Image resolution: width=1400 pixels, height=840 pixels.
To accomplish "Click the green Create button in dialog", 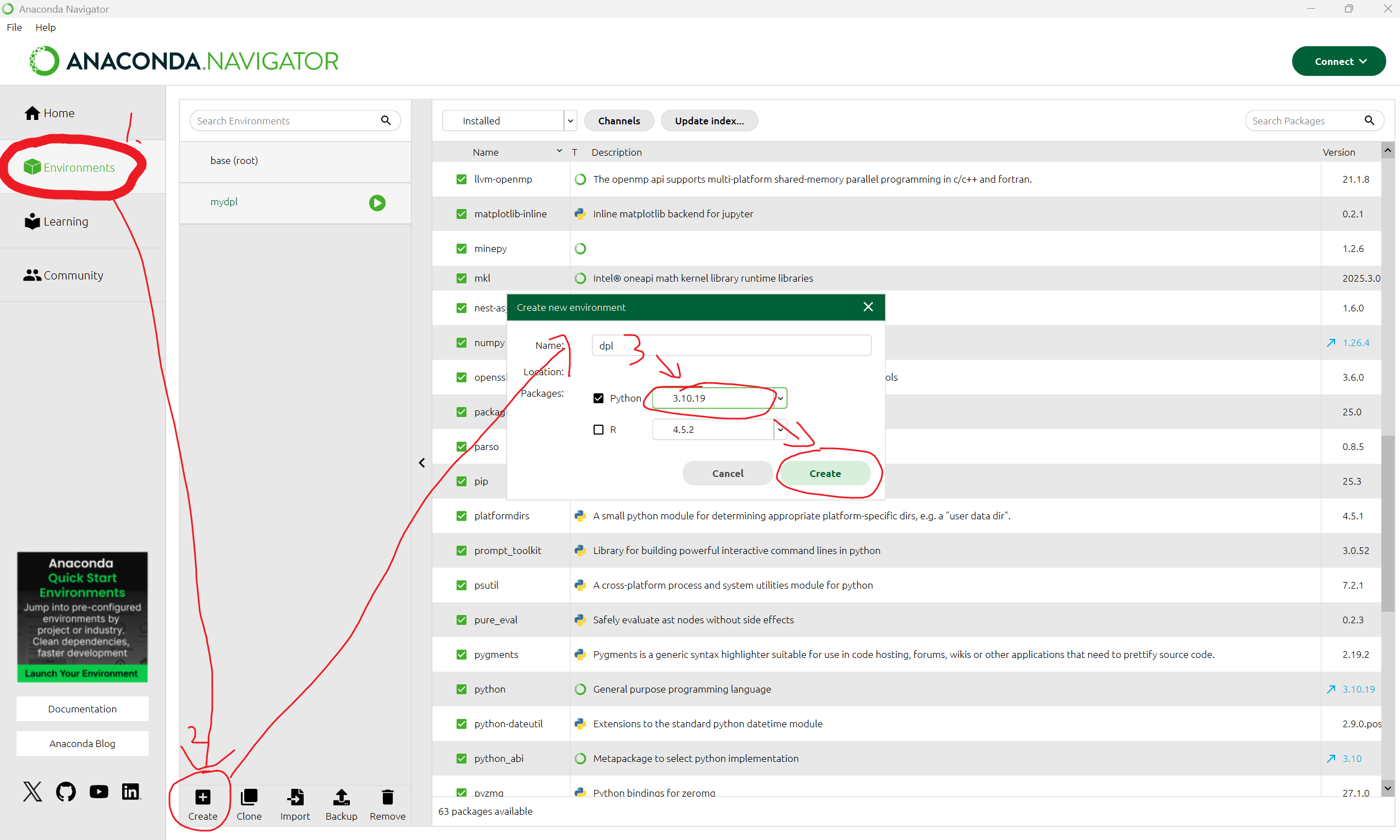I will pyautogui.click(x=825, y=473).
